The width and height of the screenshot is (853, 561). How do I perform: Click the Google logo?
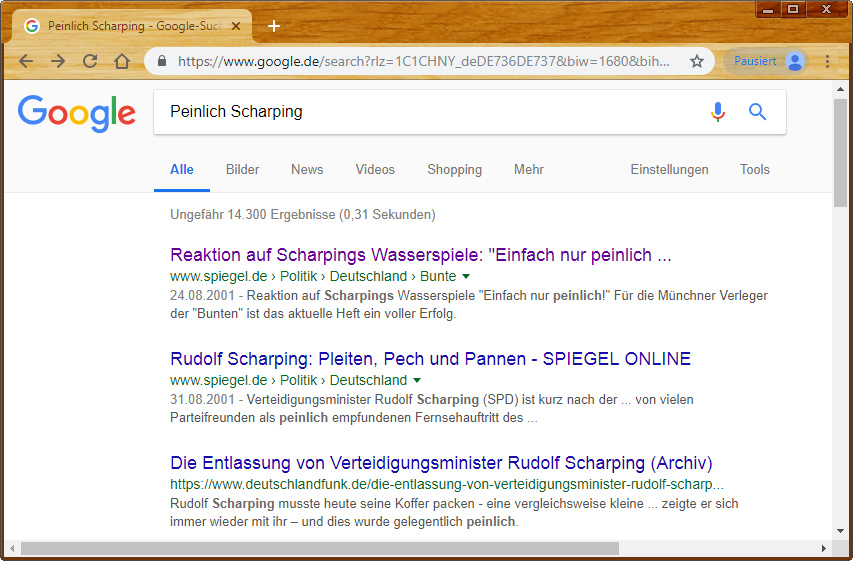pos(77,113)
